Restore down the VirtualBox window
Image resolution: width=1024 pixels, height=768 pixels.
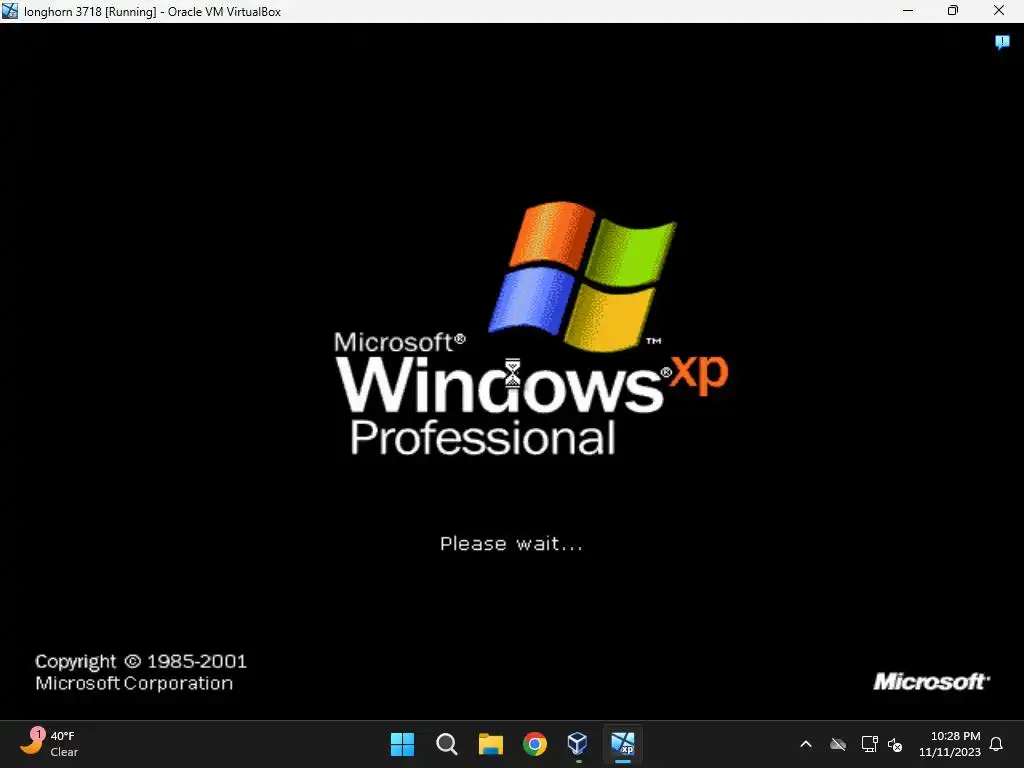pyautogui.click(x=953, y=10)
